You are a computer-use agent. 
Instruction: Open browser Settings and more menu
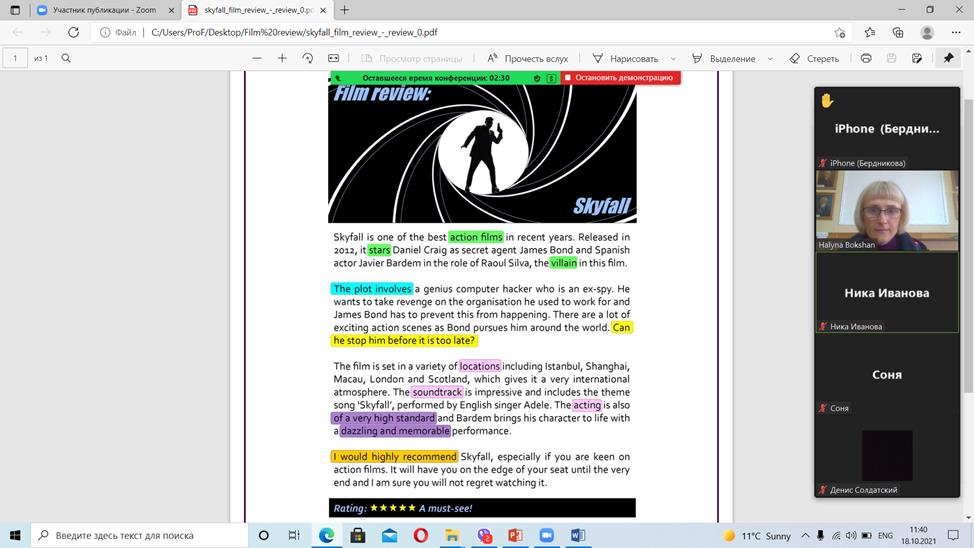[956, 32]
